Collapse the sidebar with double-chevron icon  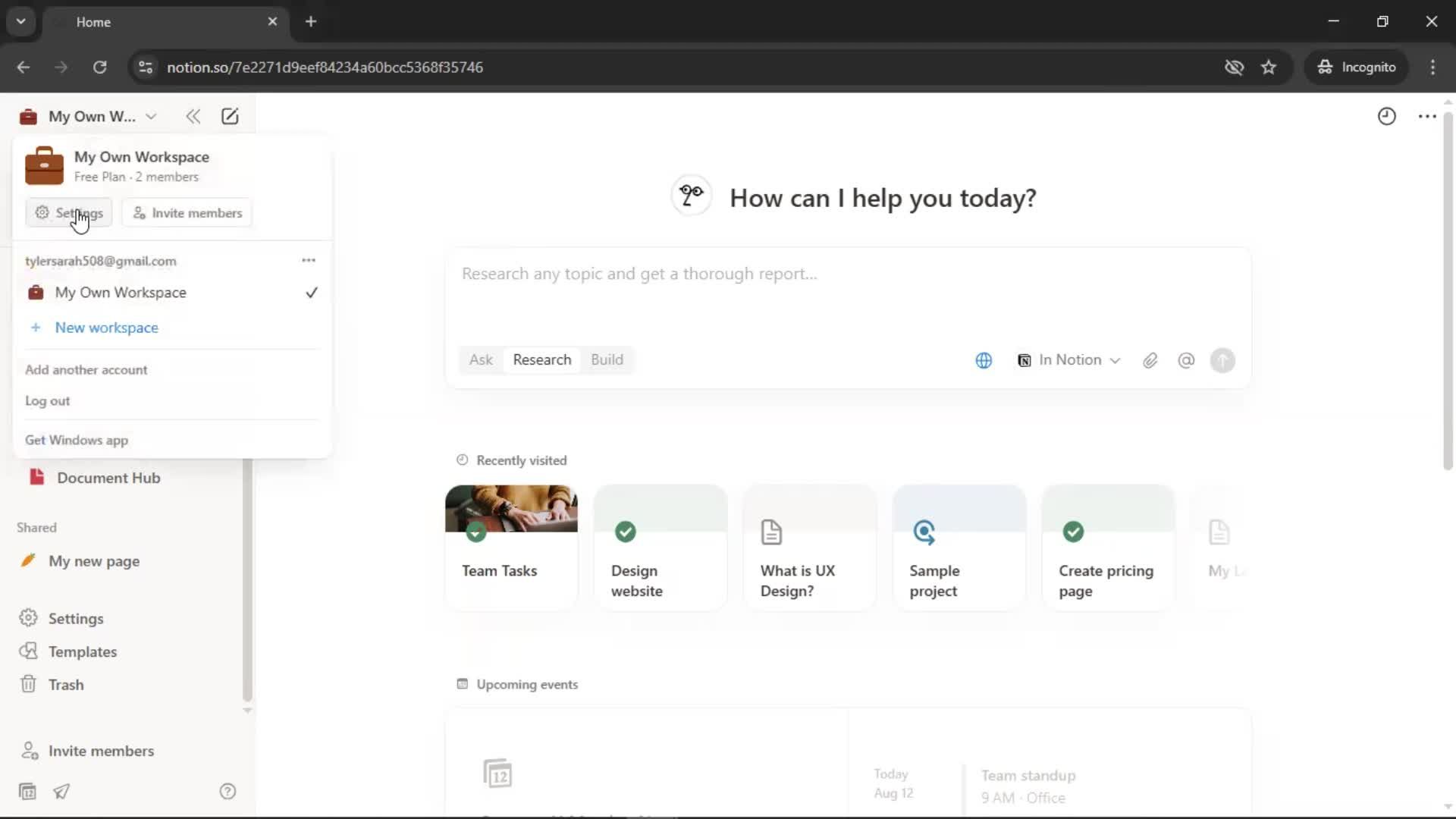point(193,116)
